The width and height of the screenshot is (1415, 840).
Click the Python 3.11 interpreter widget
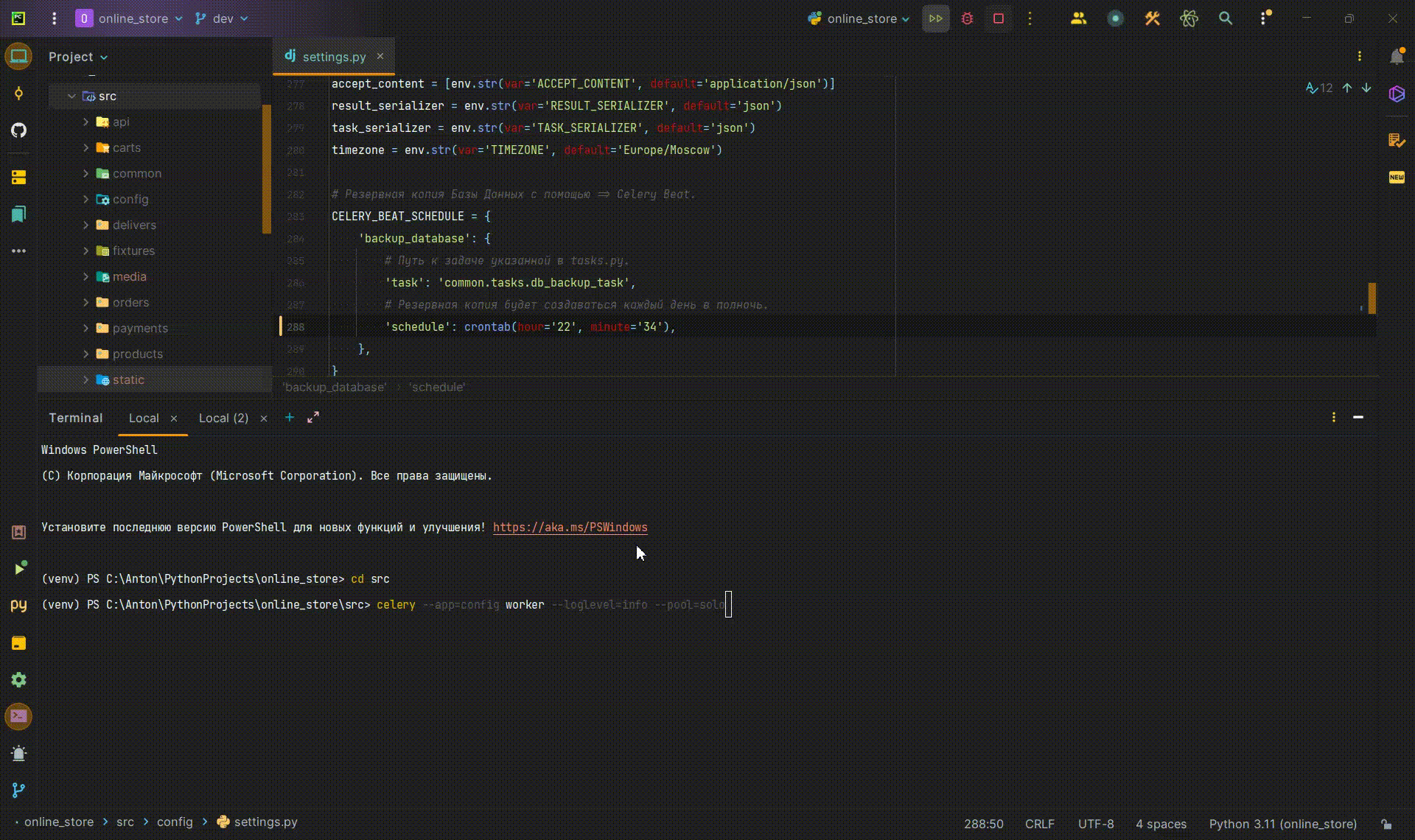coord(1282,824)
